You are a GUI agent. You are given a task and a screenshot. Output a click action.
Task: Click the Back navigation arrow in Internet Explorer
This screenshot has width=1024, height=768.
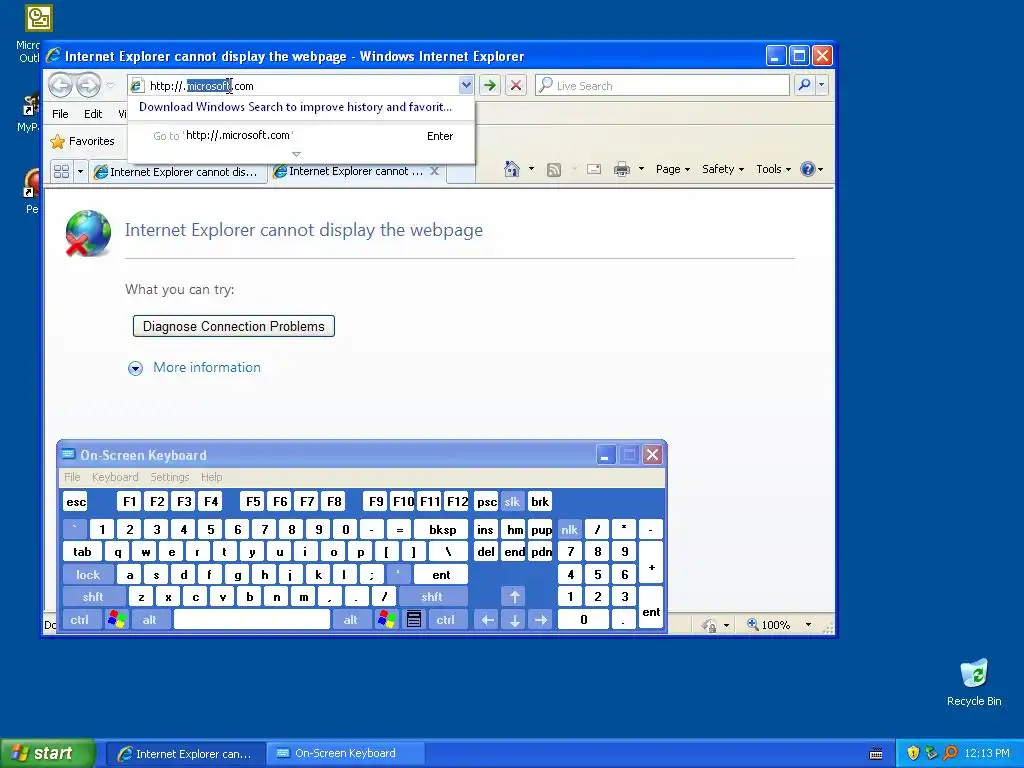61,85
